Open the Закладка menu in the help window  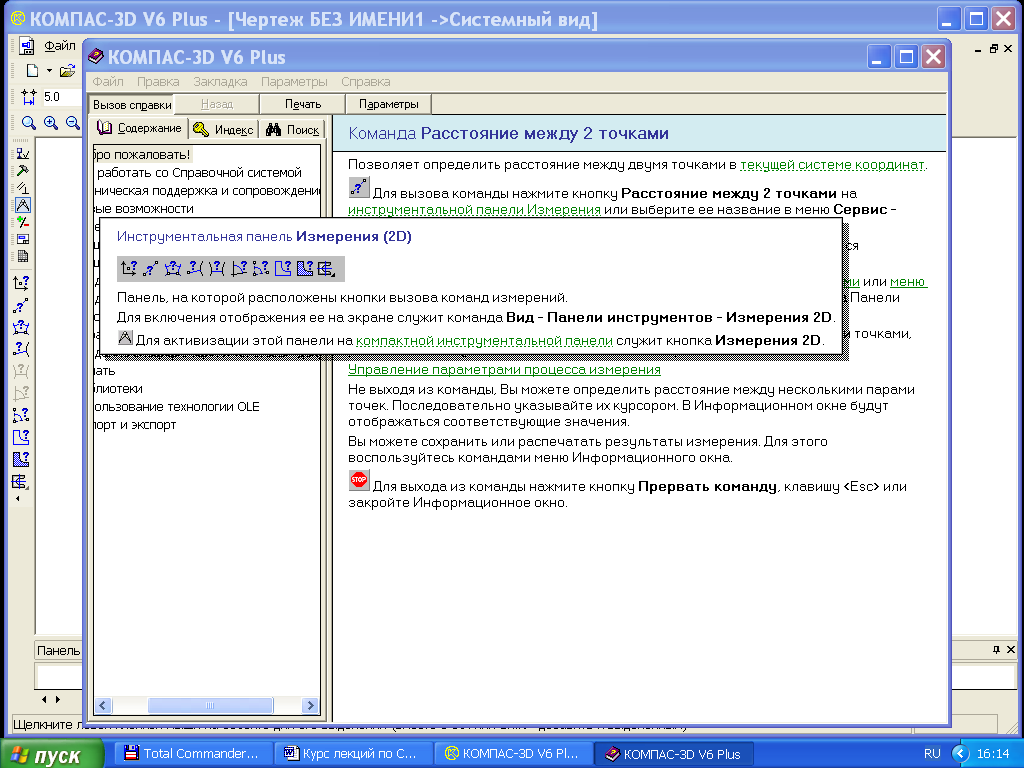[x=220, y=82]
